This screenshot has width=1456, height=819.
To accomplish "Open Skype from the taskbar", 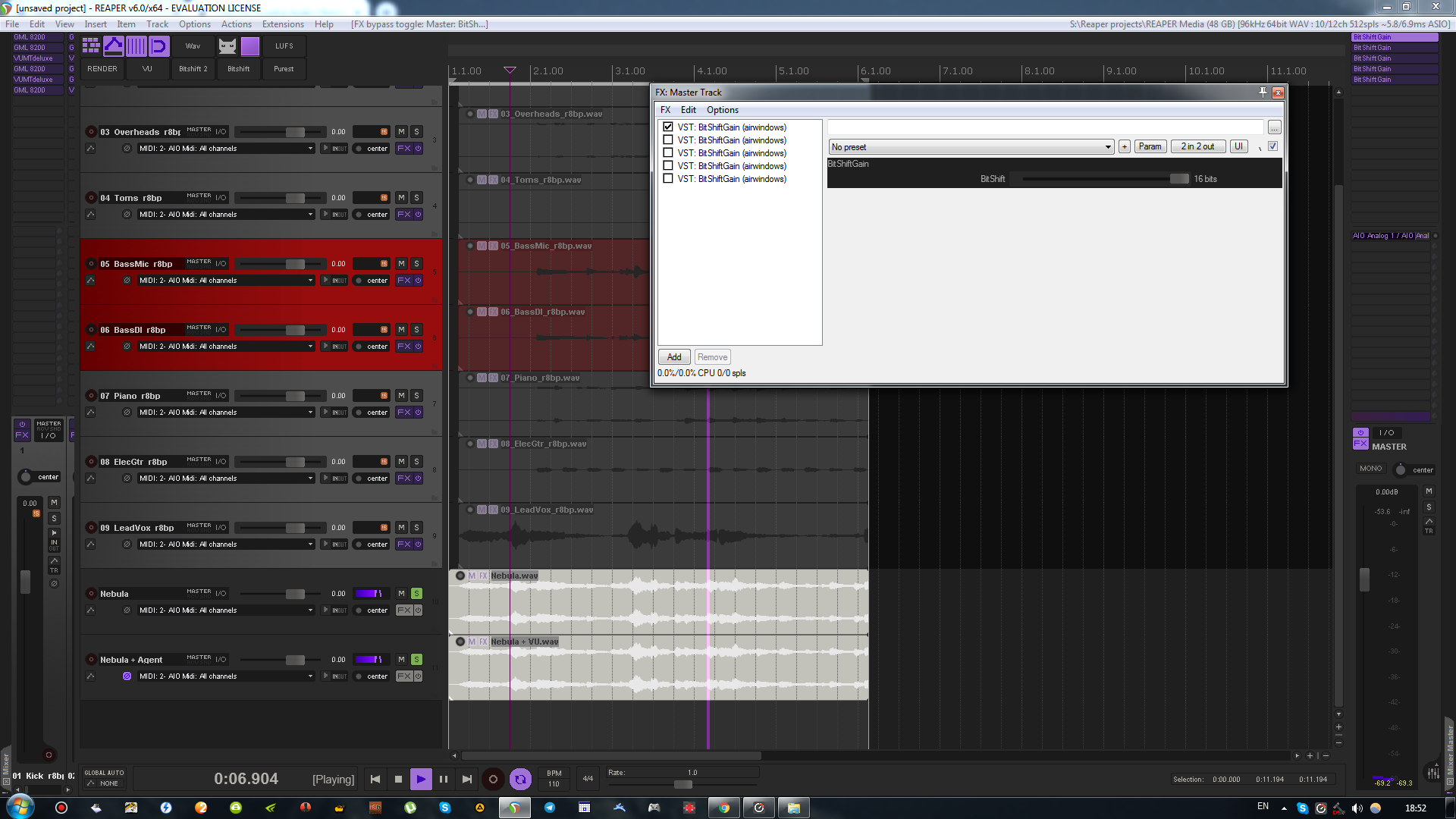I will pyautogui.click(x=445, y=808).
